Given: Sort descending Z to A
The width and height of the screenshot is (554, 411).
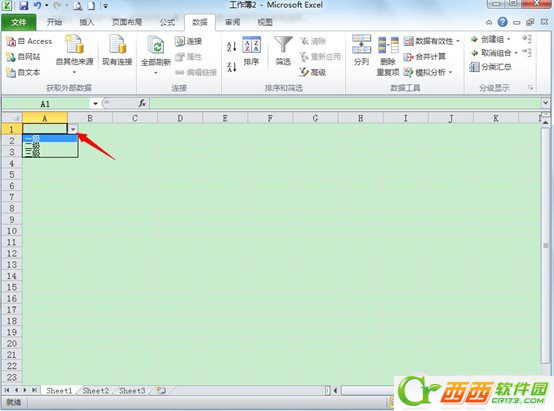Looking at the screenshot, I should [231, 66].
